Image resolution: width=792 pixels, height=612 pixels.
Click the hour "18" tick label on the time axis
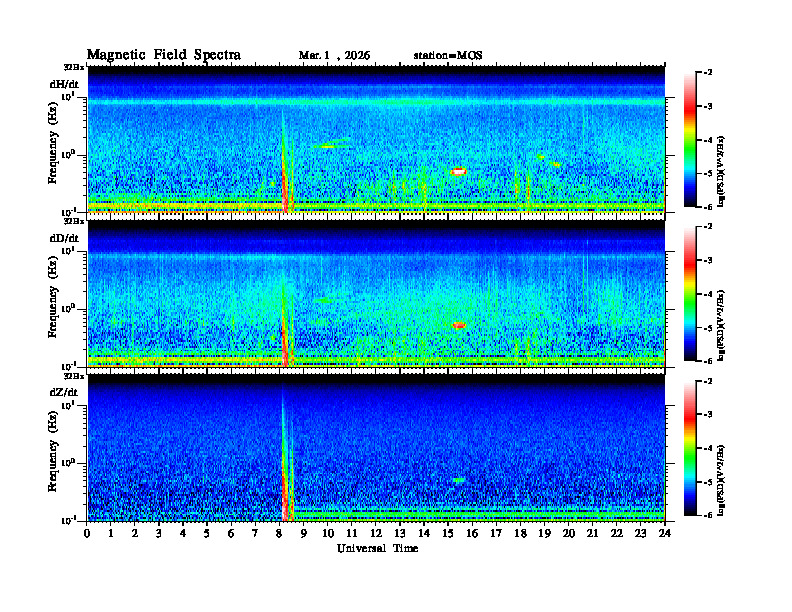point(520,534)
